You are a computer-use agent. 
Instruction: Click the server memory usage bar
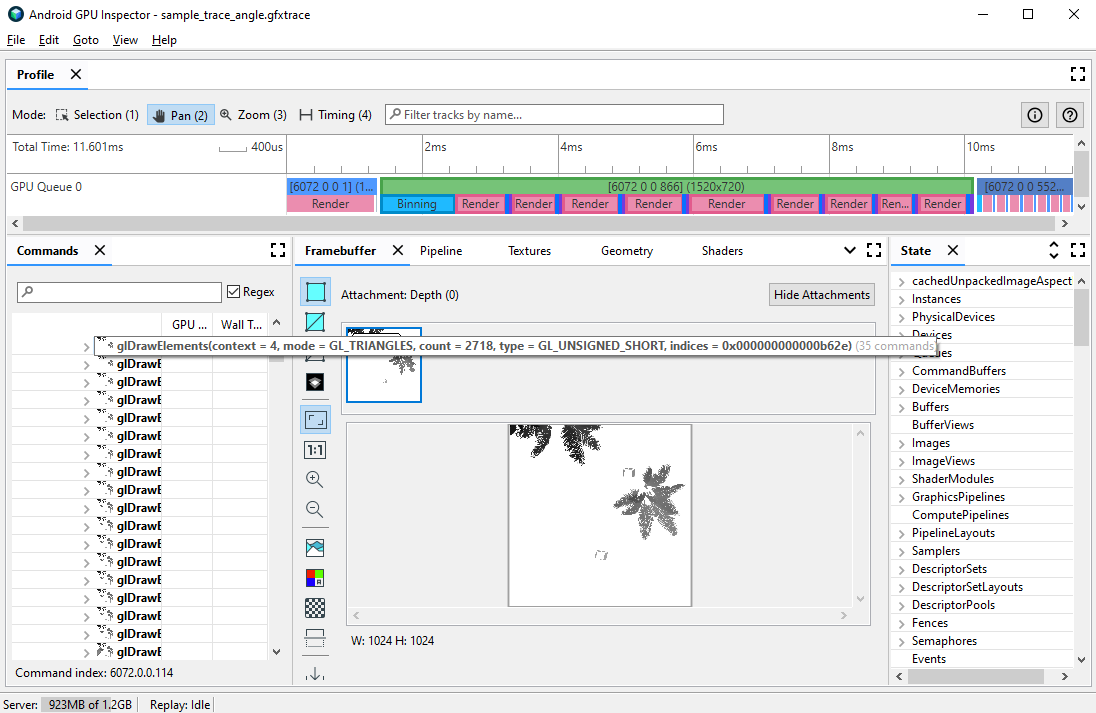87,704
